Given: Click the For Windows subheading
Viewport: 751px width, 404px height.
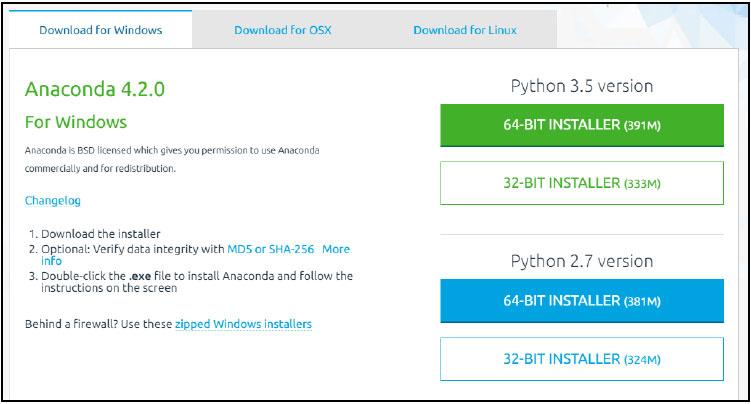Looking at the screenshot, I should [x=76, y=122].
